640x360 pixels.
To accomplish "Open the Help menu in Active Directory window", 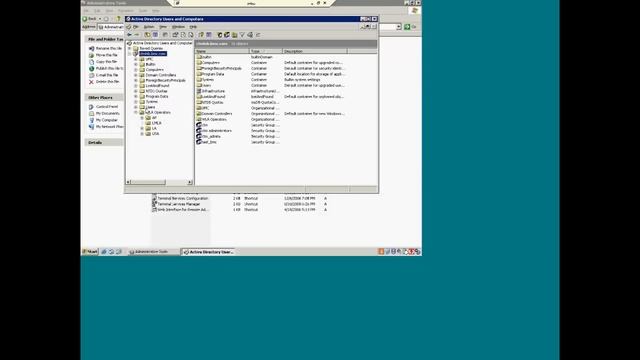I will (193, 27).
